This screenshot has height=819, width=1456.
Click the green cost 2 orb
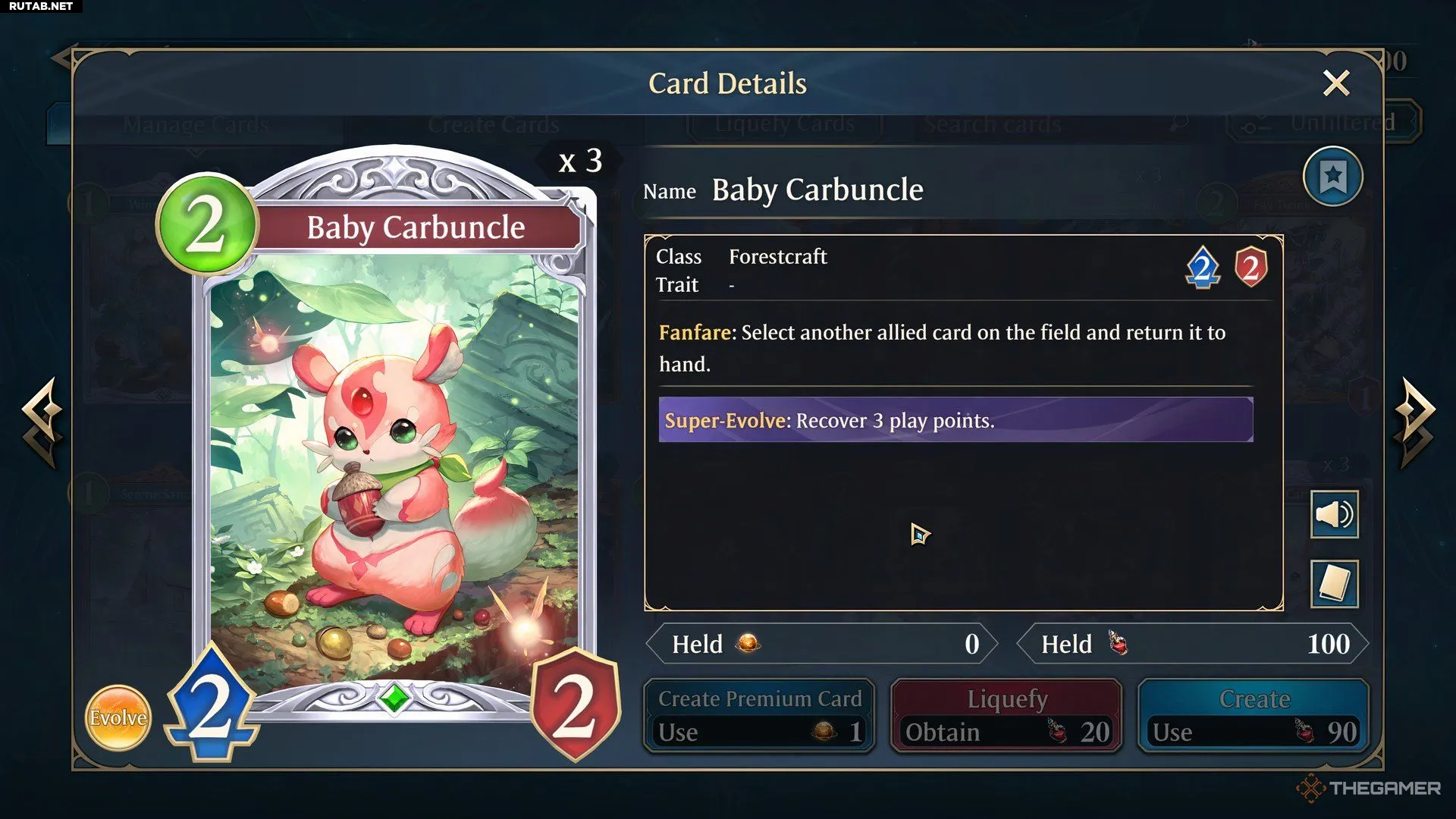(206, 224)
